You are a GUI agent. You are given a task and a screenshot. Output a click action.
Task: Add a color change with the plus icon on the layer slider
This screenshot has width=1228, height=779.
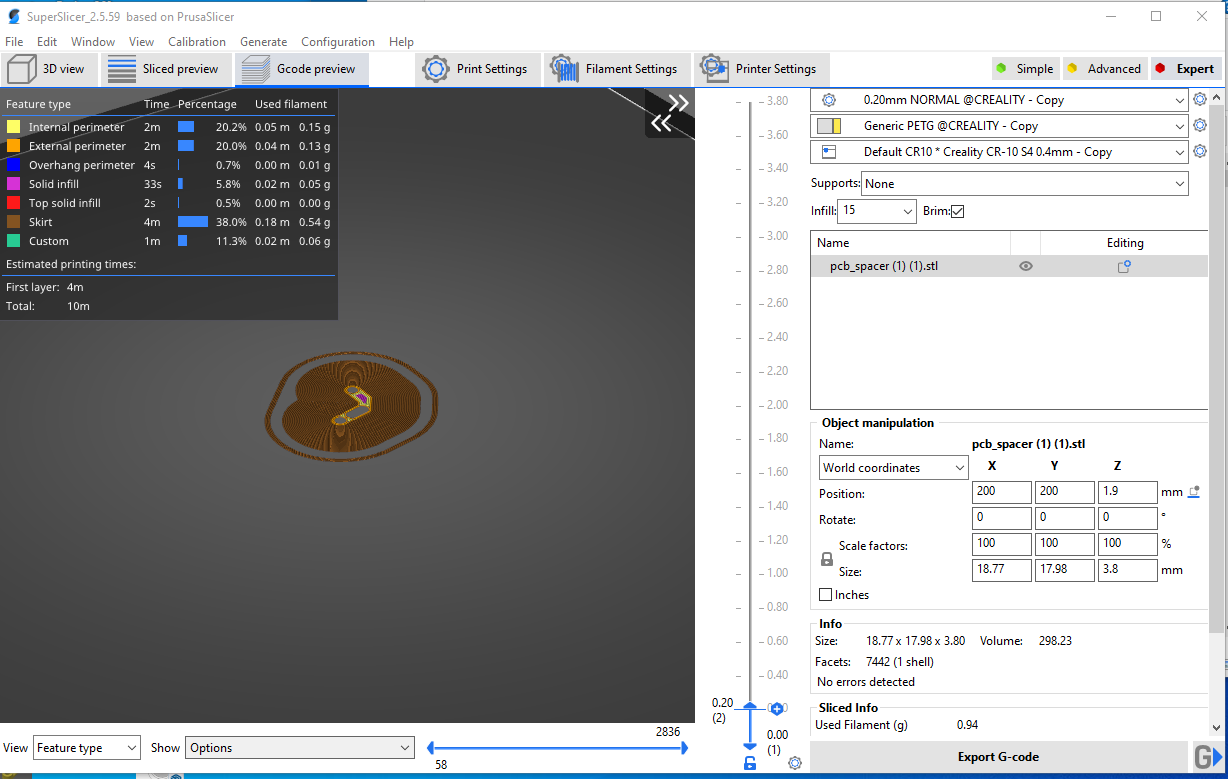click(777, 707)
